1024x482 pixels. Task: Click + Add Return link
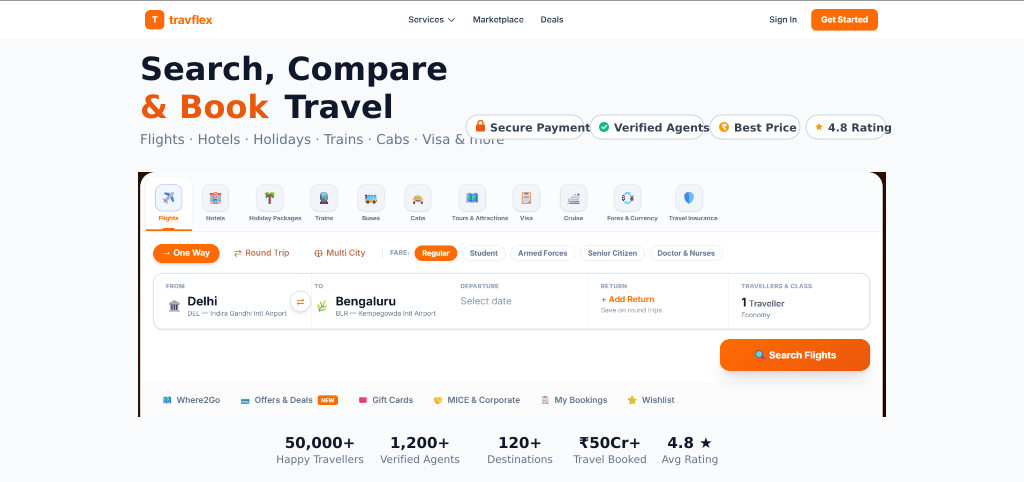628,299
